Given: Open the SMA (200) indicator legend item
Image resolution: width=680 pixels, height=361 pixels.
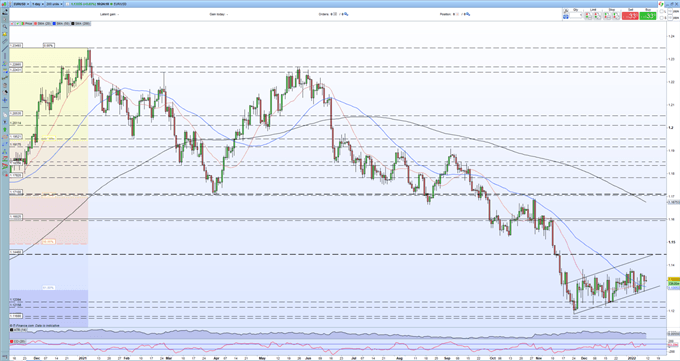Looking at the screenshot, I should point(80,23).
